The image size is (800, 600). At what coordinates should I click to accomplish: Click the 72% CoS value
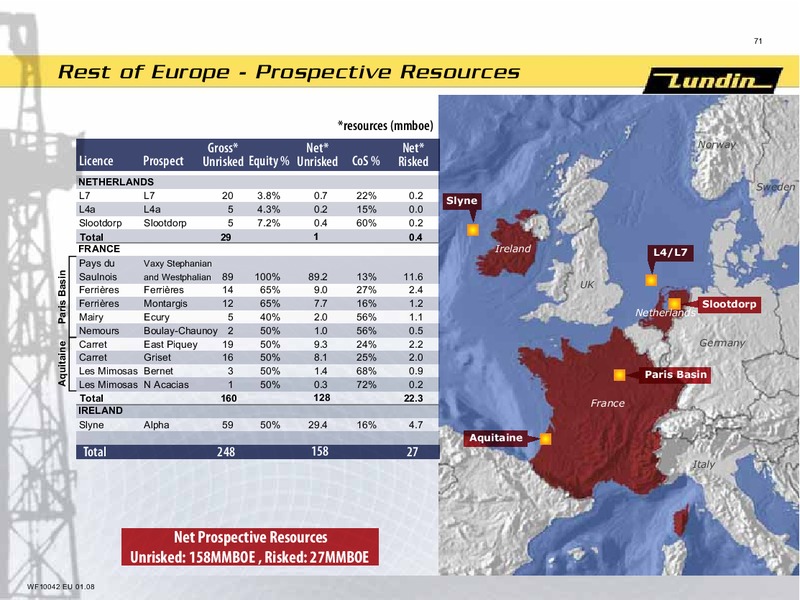[366, 385]
